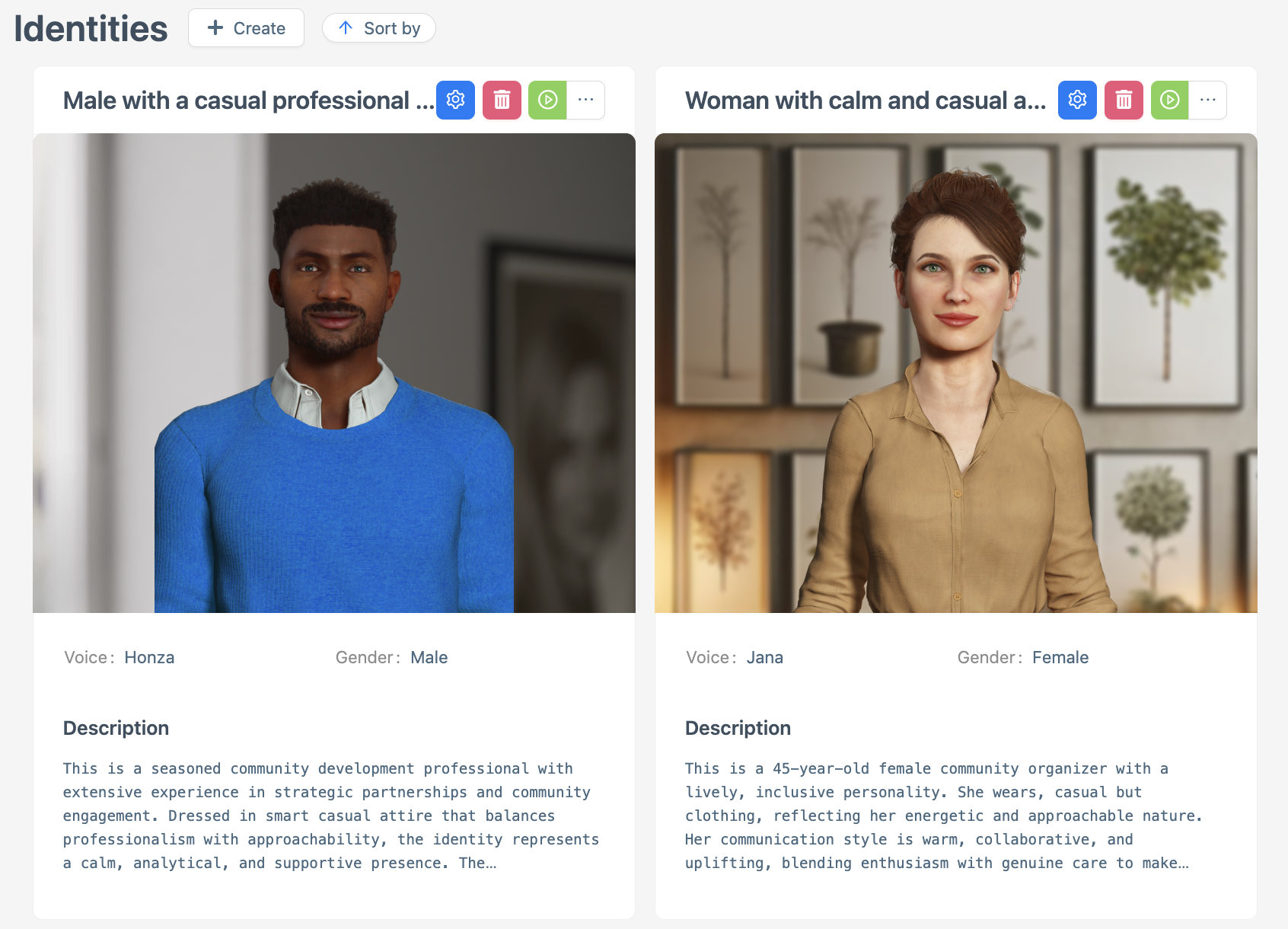Click the voice name Honza
The width and height of the screenshot is (1288, 929).
click(x=149, y=657)
